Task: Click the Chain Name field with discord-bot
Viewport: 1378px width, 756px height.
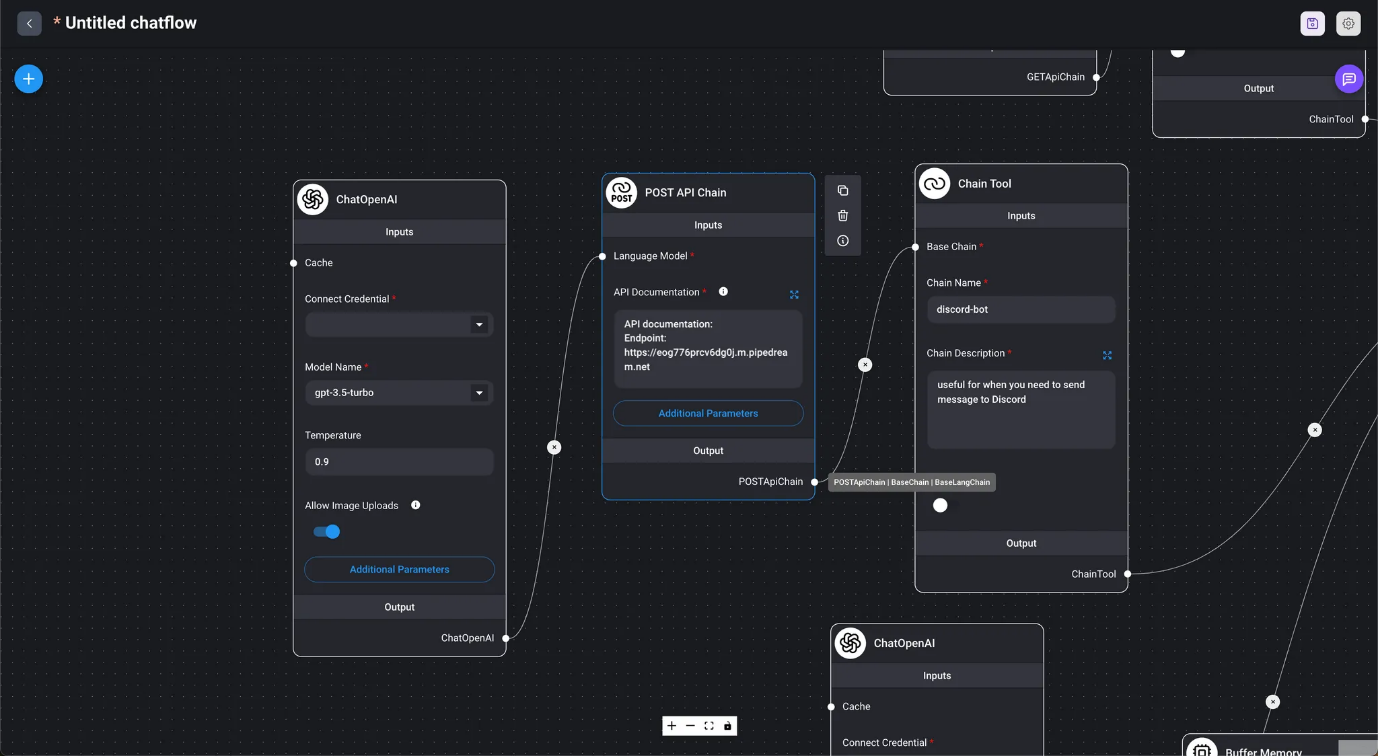Action: pos(1020,310)
